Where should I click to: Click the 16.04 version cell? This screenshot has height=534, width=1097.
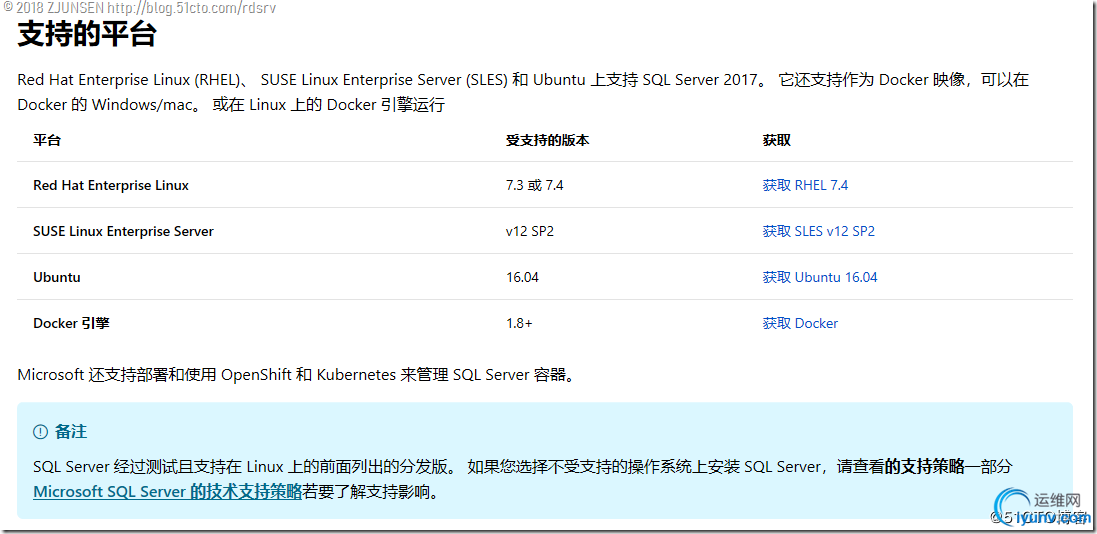point(522,277)
